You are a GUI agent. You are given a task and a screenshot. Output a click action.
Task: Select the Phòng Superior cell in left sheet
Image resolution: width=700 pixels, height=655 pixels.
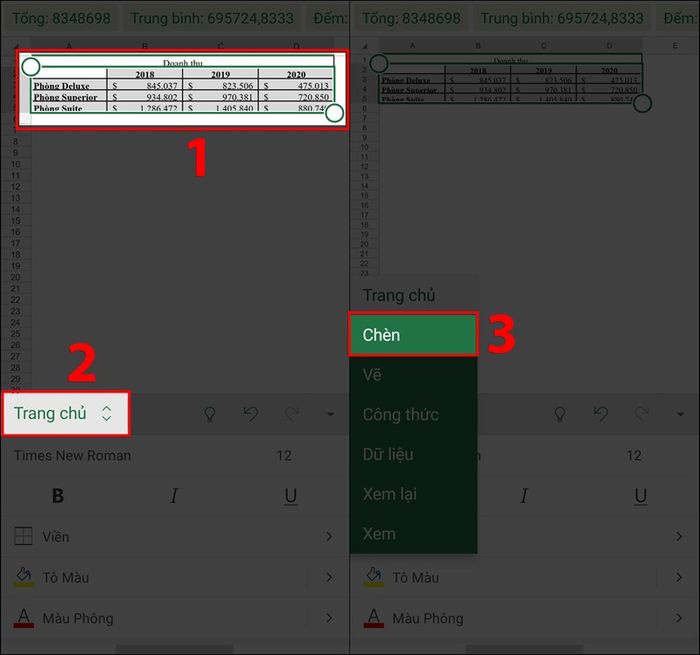[69, 97]
